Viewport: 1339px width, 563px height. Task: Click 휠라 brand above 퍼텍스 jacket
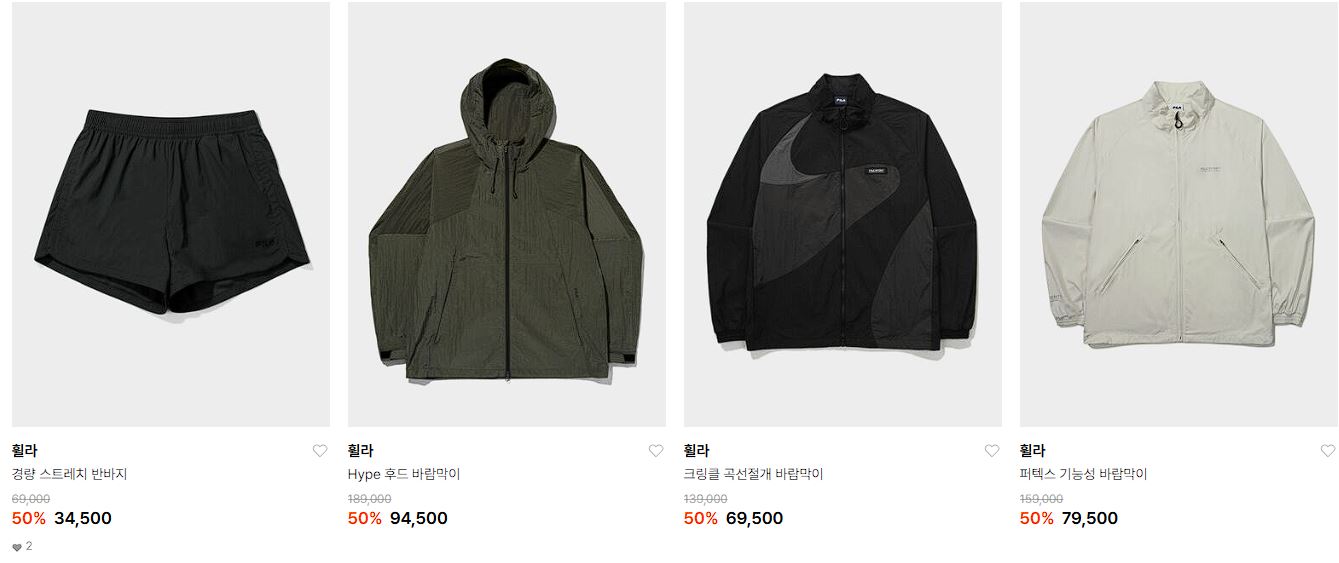click(1033, 451)
